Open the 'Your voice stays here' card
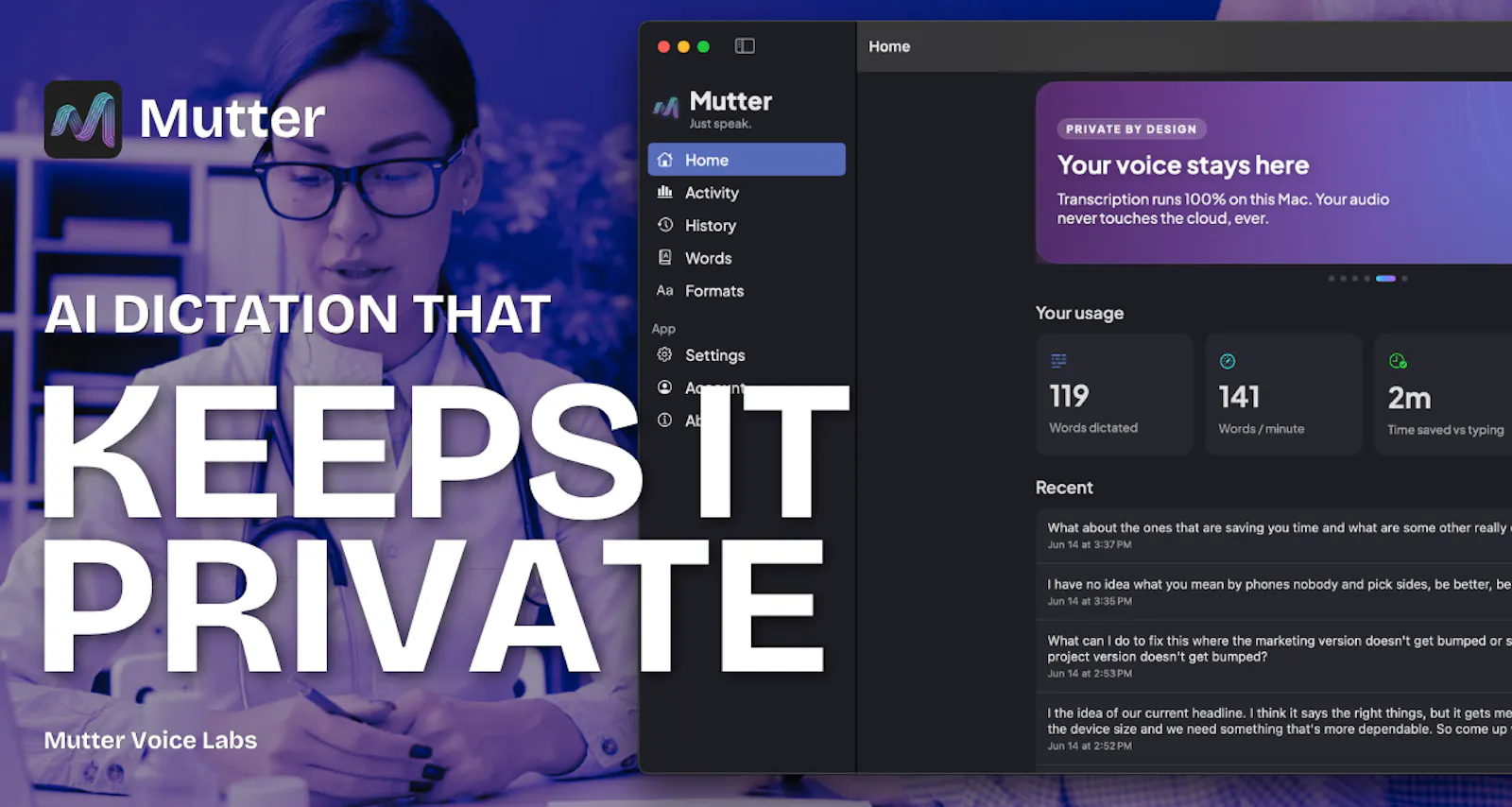 pyautogui.click(x=1274, y=172)
